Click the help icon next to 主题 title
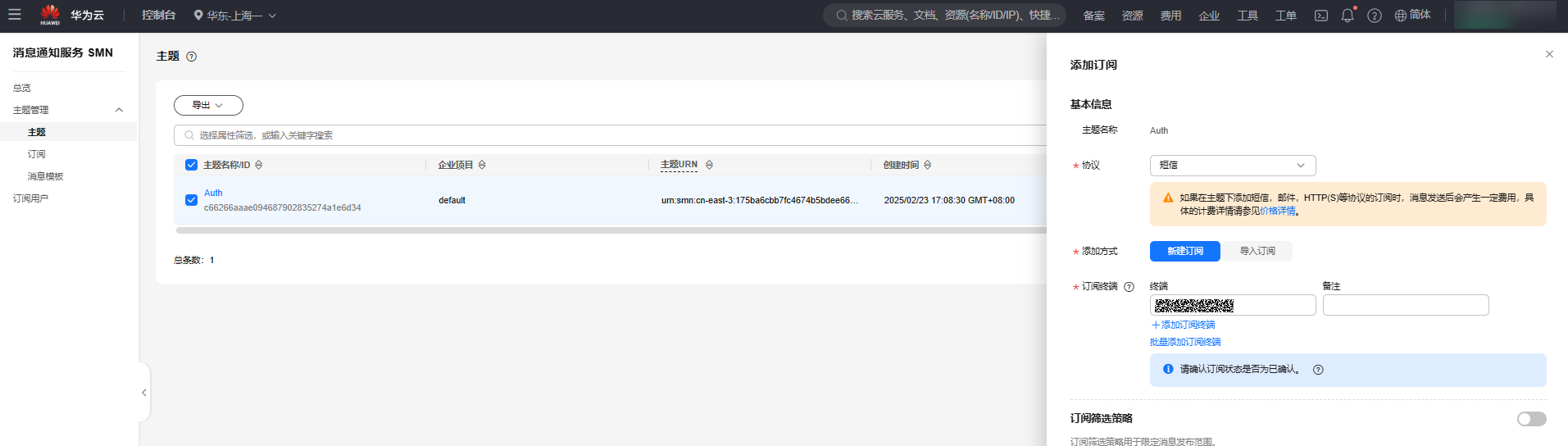 (191, 57)
